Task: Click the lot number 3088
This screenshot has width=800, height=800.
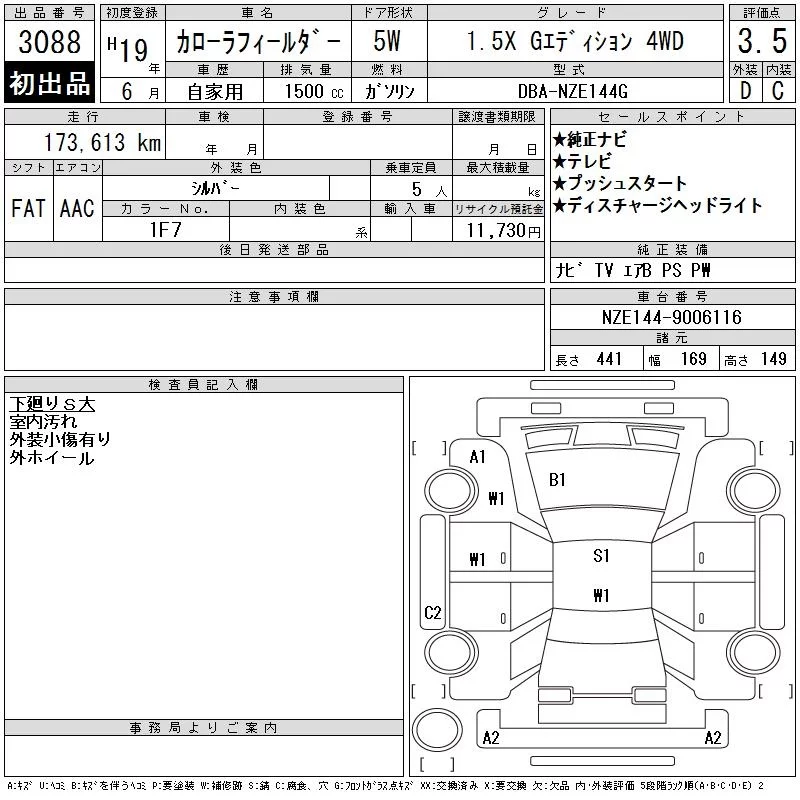Action: 49,41
